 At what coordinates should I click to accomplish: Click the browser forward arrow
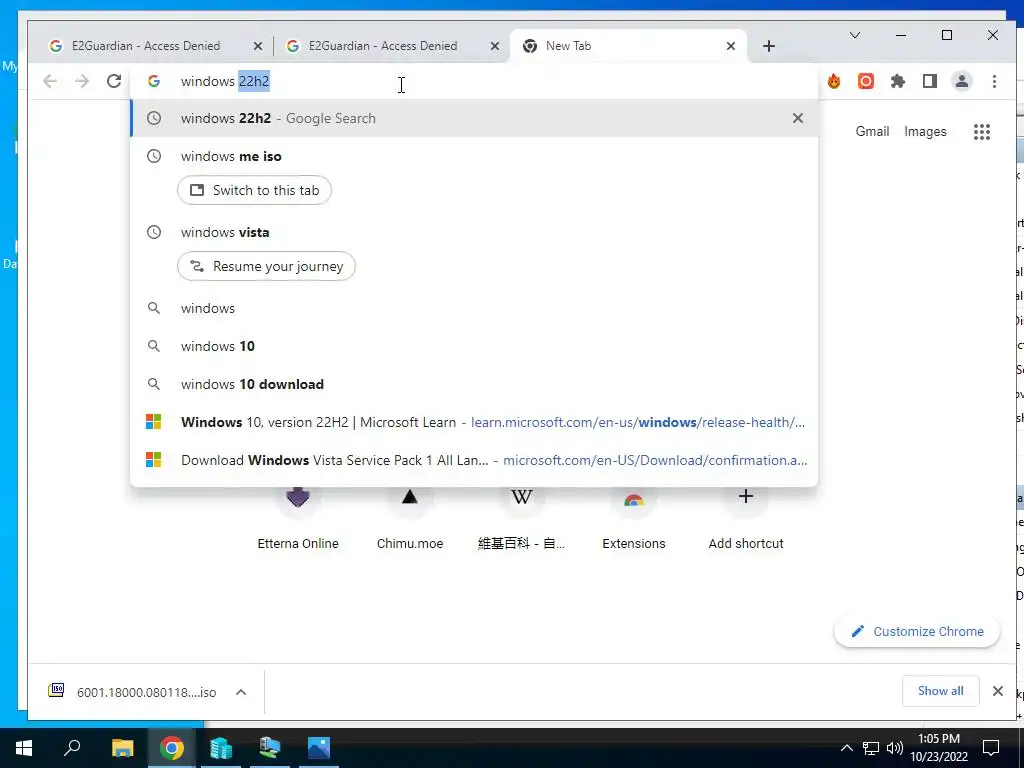tap(82, 81)
